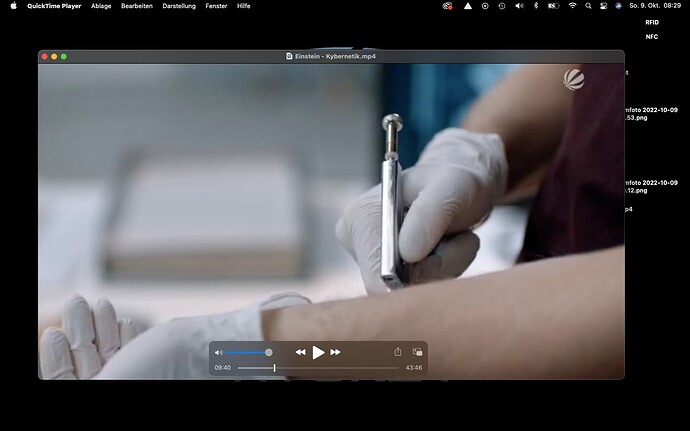
Task: Open the Bearbeiten menu
Action: point(137,6)
